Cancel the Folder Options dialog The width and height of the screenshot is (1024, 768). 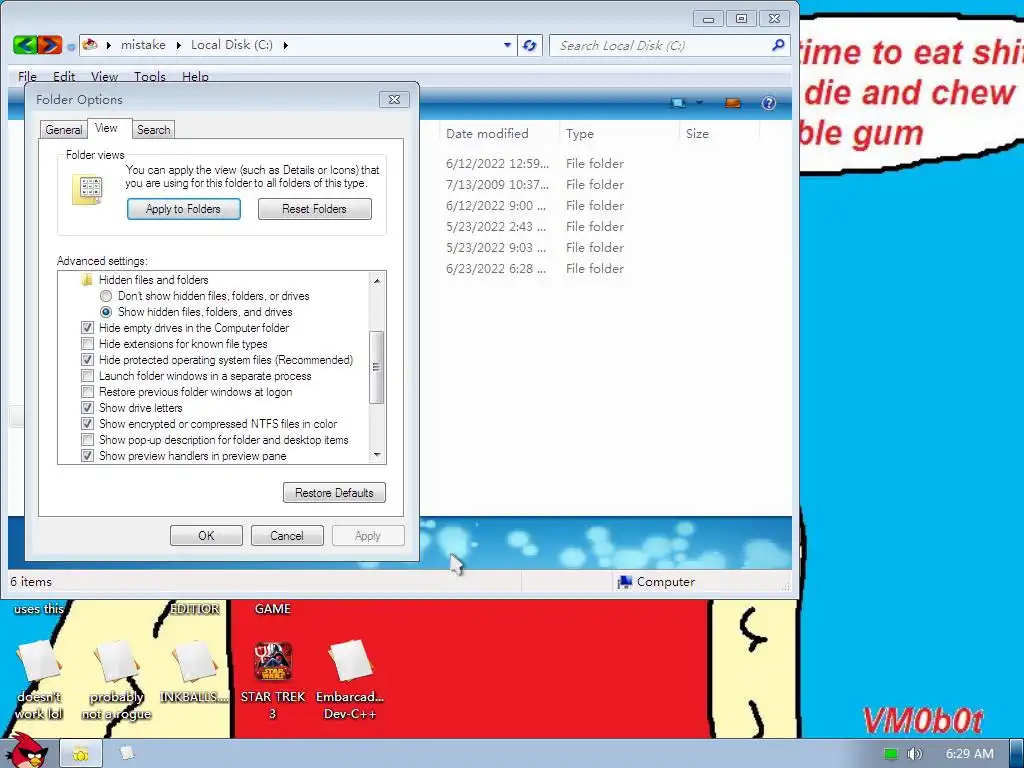tap(287, 536)
